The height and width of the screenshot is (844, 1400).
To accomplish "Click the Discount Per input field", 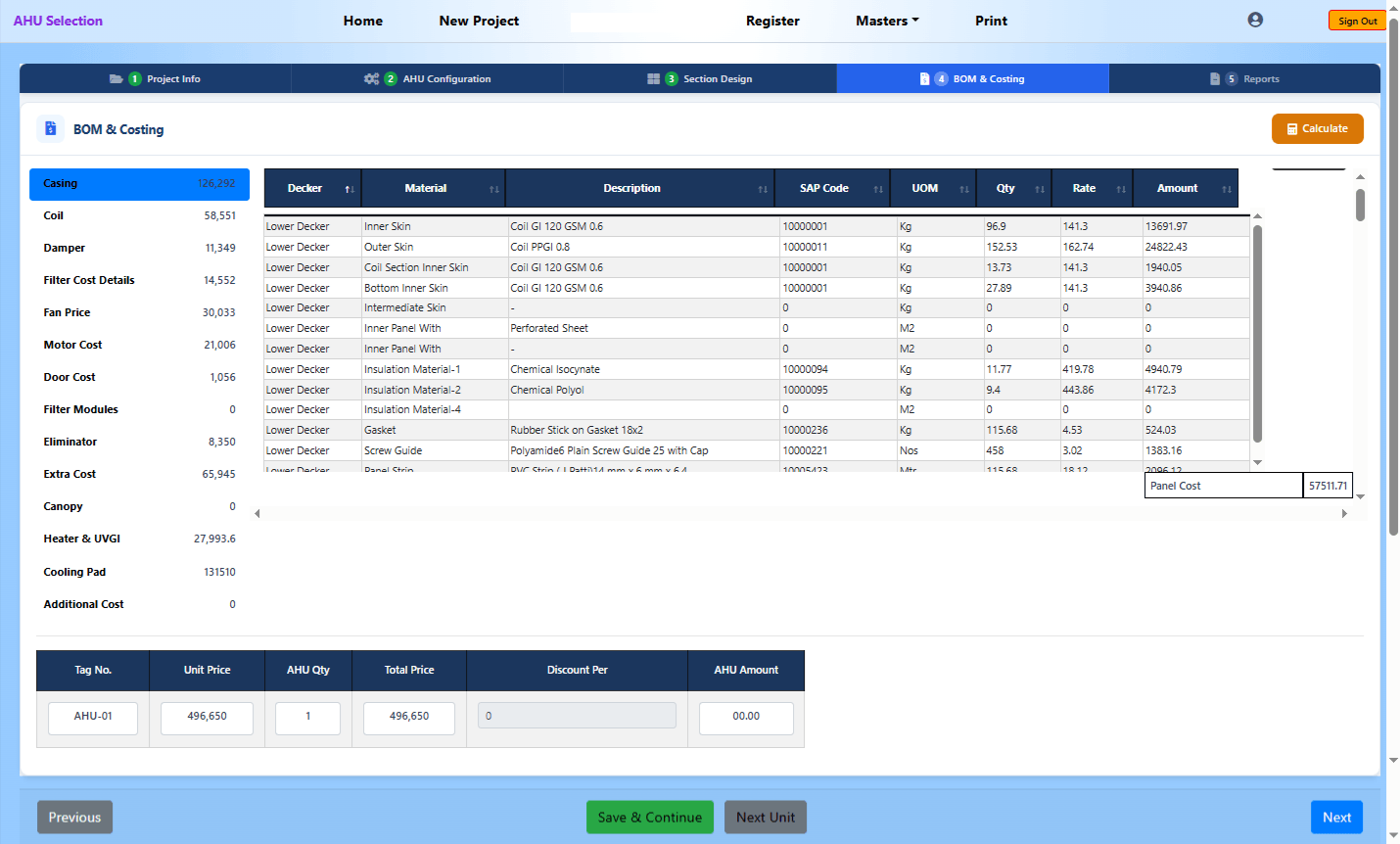I will coord(577,716).
